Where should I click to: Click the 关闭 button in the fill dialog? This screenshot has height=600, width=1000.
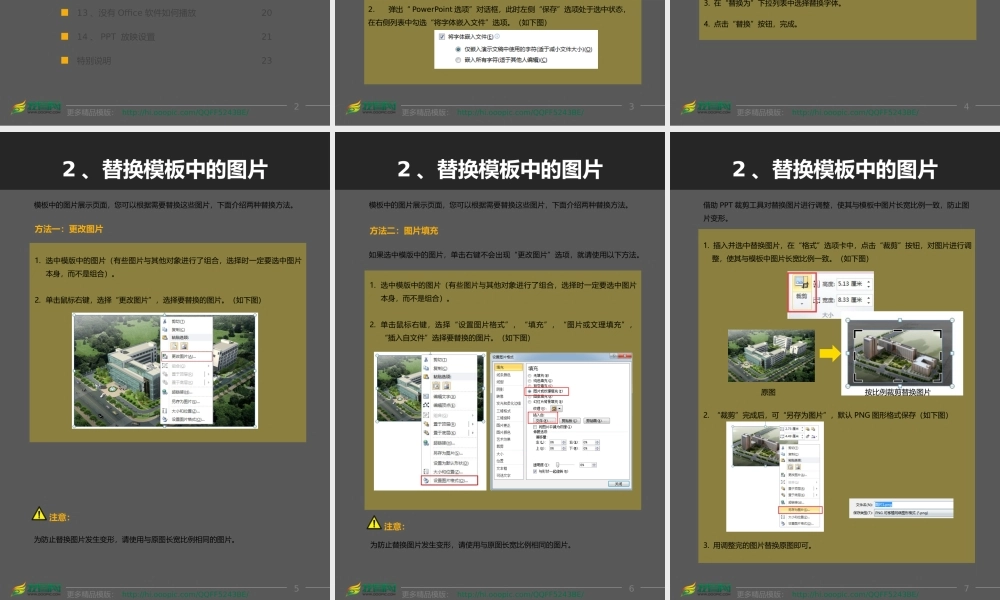[619, 484]
